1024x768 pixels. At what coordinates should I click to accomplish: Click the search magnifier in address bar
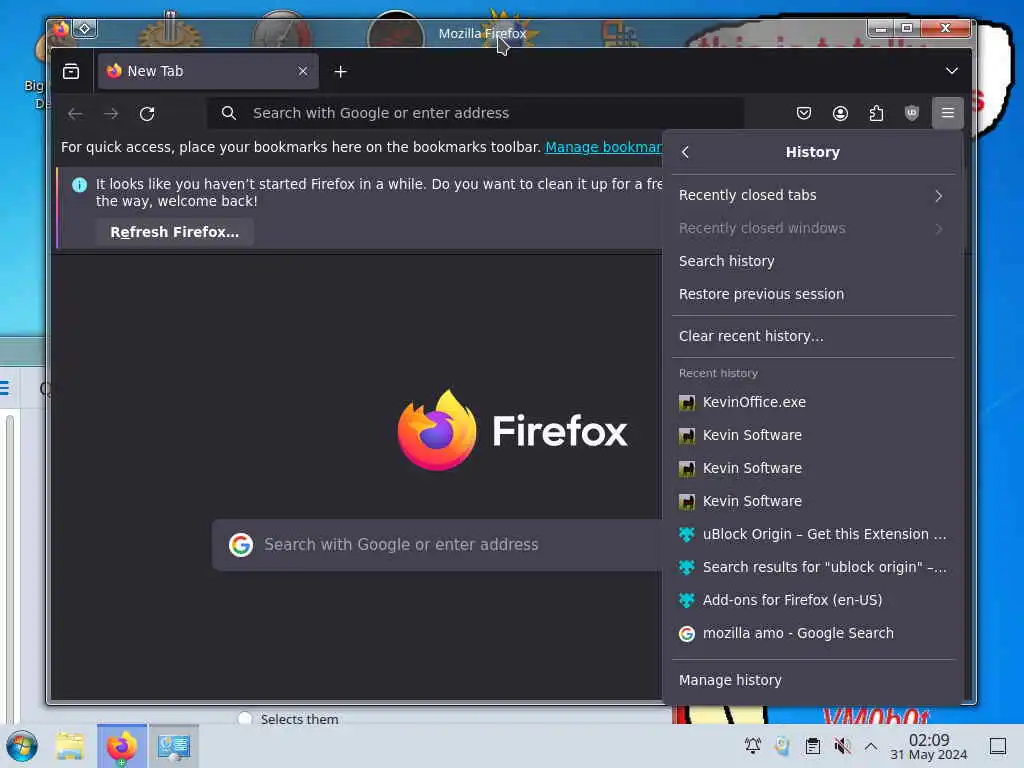point(229,113)
